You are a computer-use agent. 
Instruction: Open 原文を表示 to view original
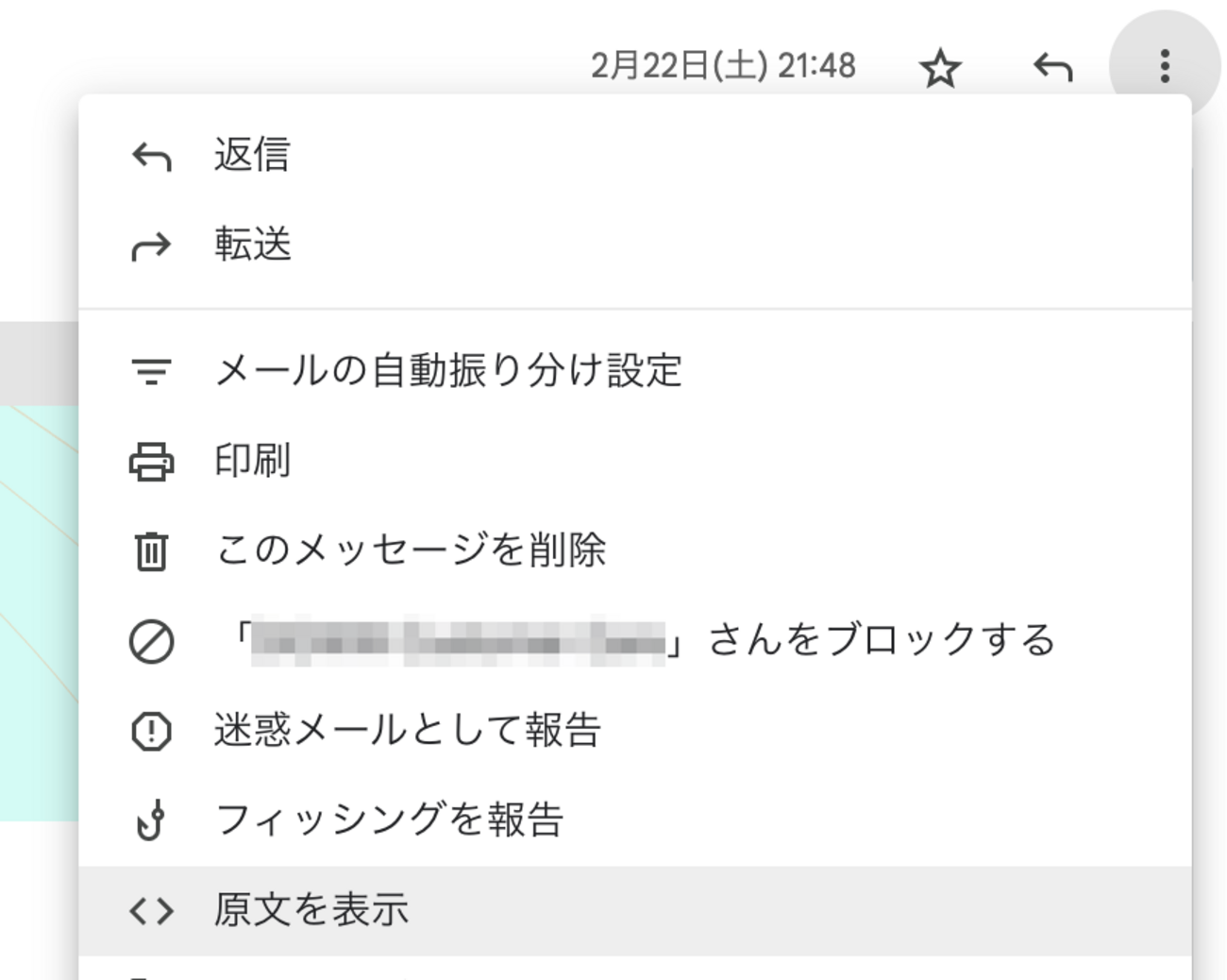(x=311, y=910)
